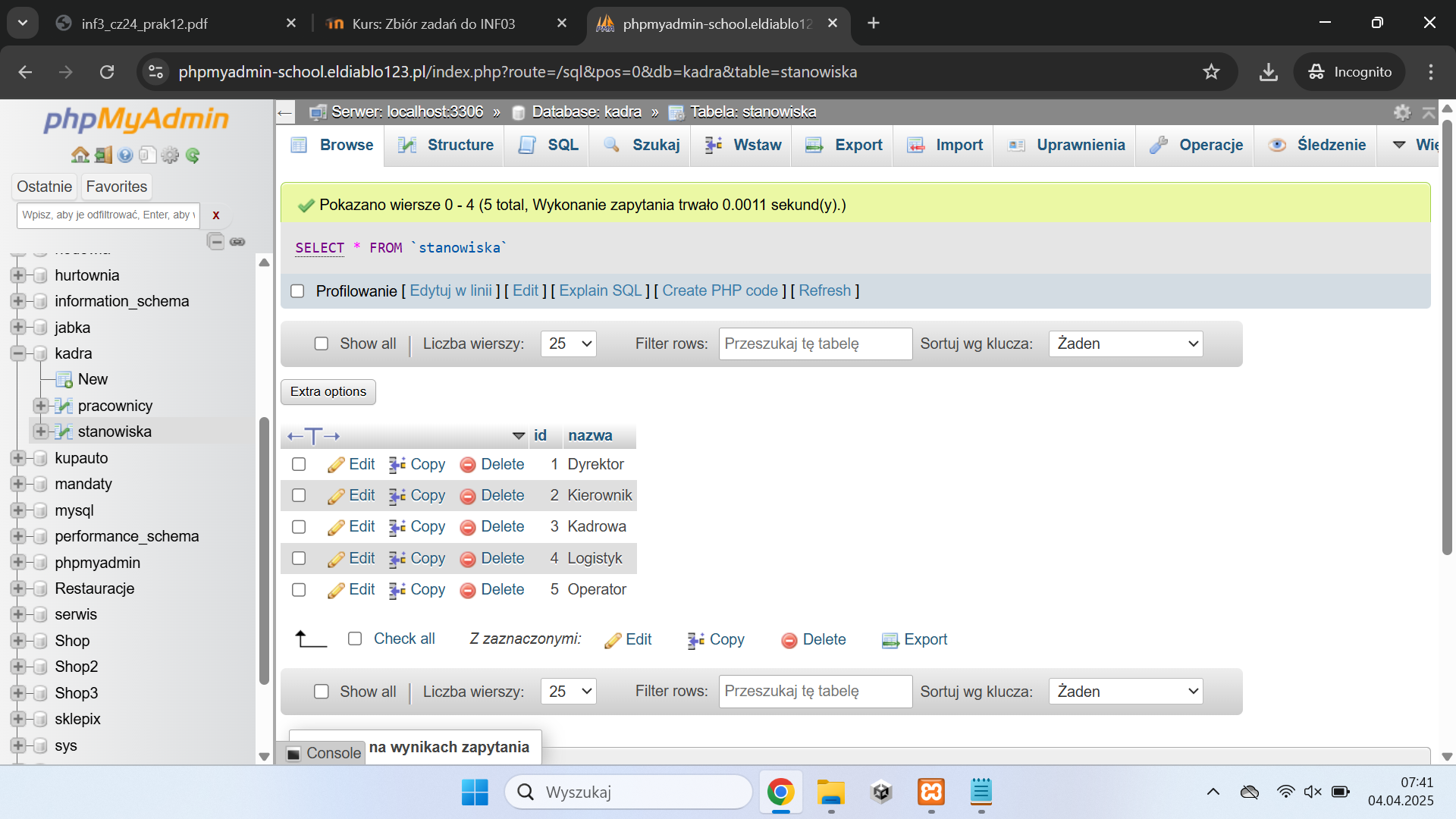Click the top Filter rows search field
The image size is (1456, 819).
click(x=816, y=344)
